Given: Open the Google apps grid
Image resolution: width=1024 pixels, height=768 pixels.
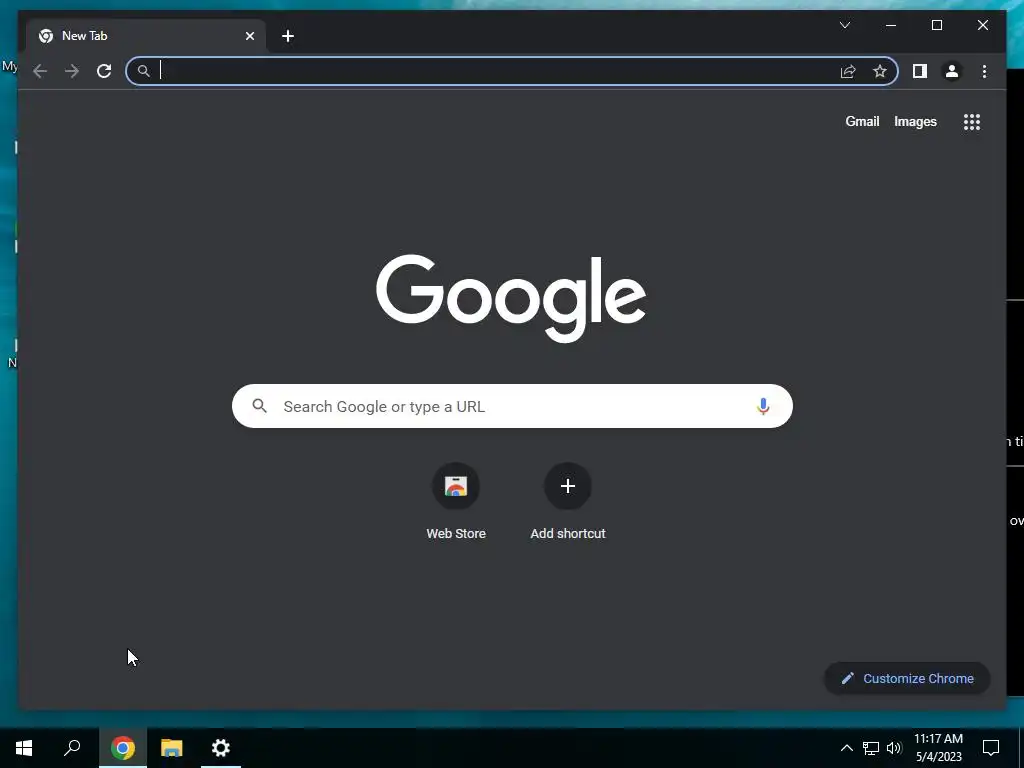Looking at the screenshot, I should 972,122.
